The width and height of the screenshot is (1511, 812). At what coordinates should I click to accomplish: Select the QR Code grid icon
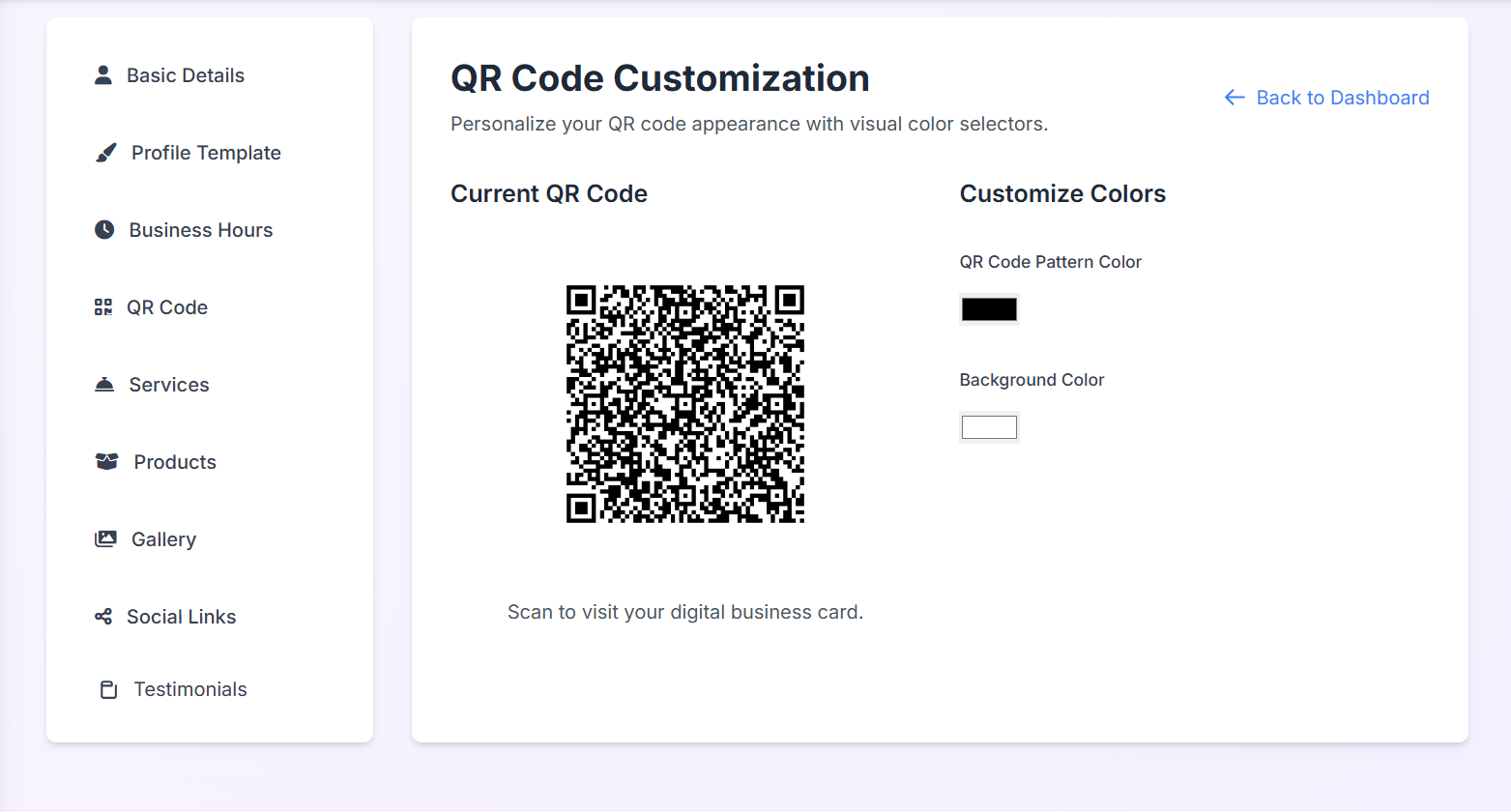coord(103,306)
